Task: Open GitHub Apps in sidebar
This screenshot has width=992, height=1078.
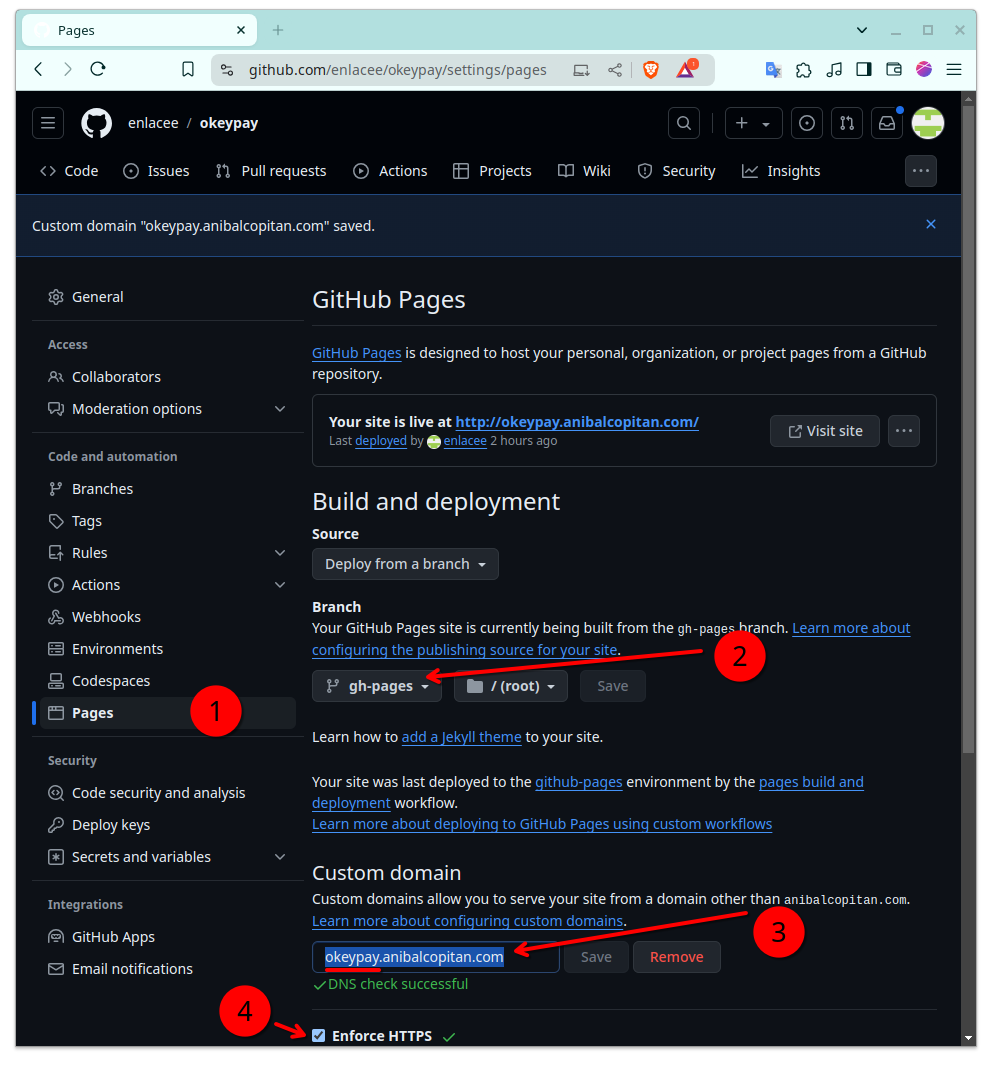Action: point(168,937)
